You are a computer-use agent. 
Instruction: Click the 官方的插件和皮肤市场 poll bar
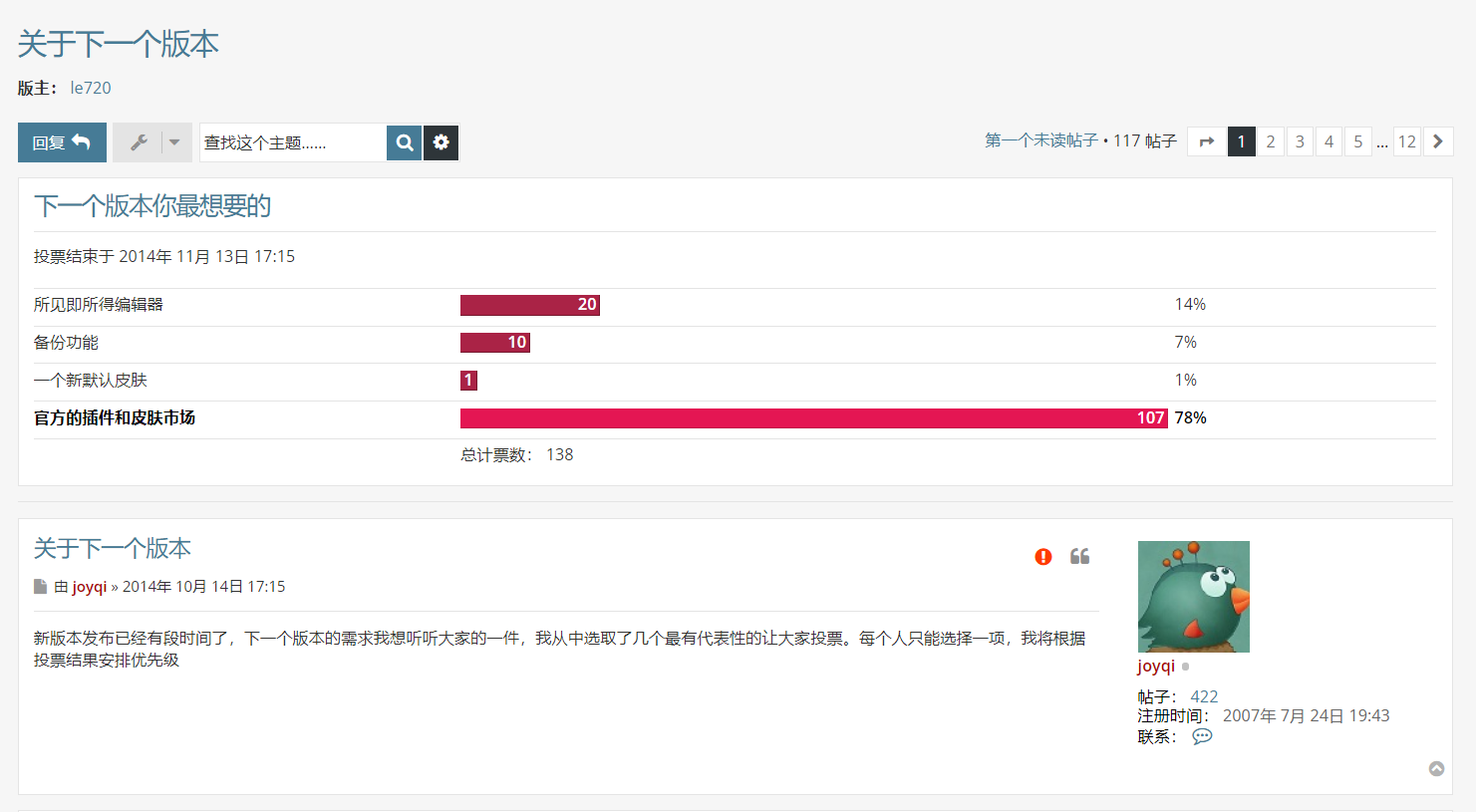(814, 418)
